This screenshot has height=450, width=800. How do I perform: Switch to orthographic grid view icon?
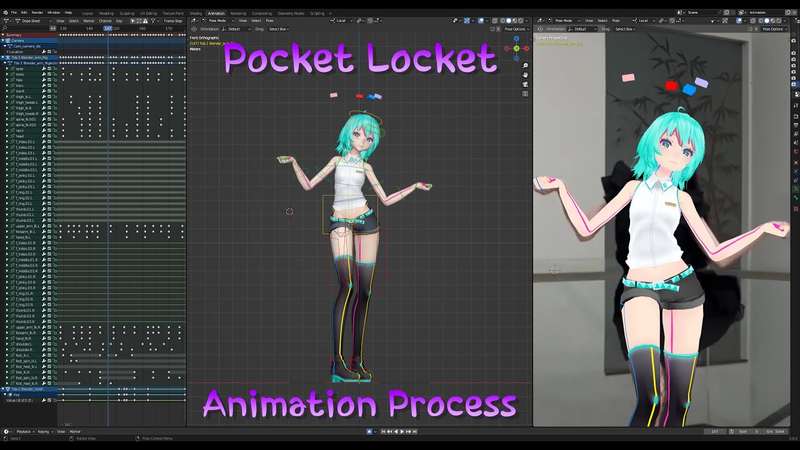pos(525,93)
